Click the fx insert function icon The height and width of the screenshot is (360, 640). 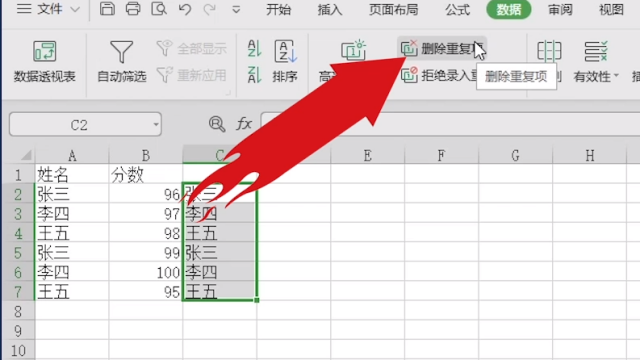click(x=244, y=124)
